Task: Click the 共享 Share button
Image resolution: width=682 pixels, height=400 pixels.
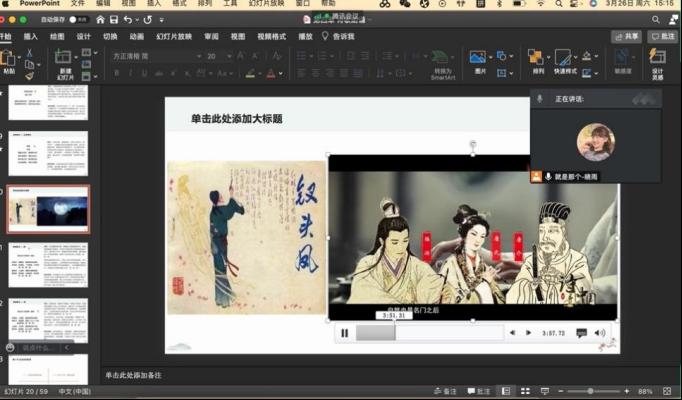Action: 626,37
